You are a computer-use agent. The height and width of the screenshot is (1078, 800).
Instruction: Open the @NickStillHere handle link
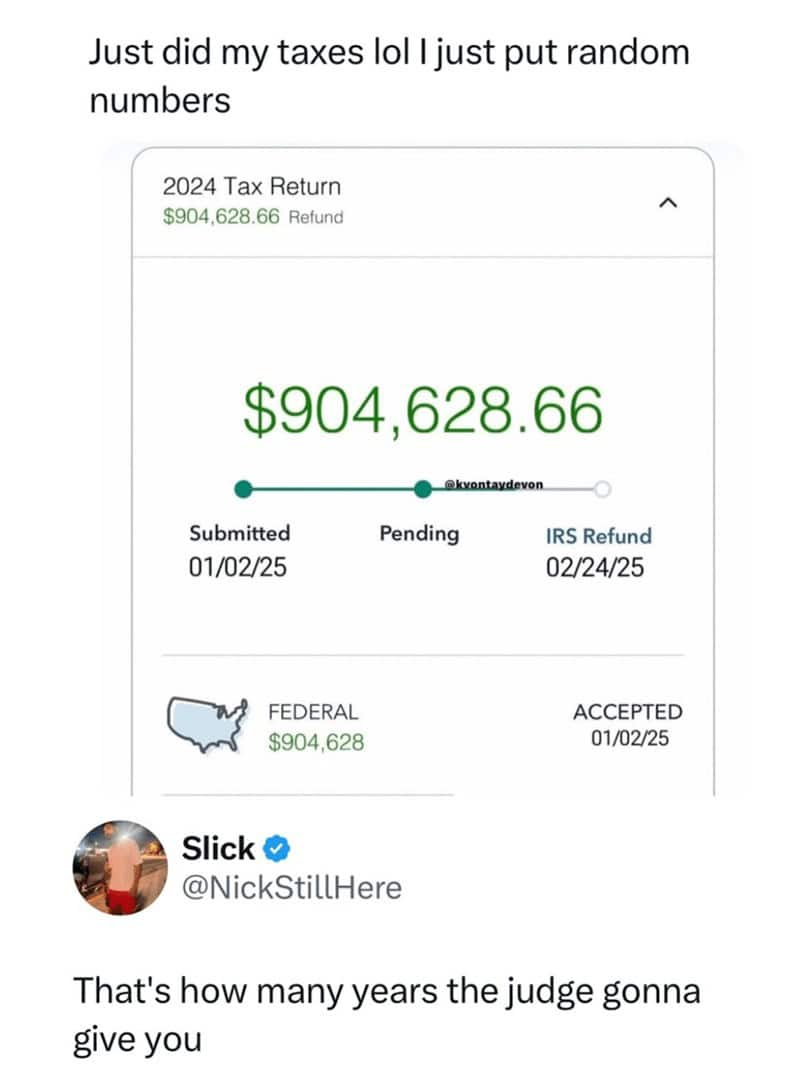tap(291, 886)
